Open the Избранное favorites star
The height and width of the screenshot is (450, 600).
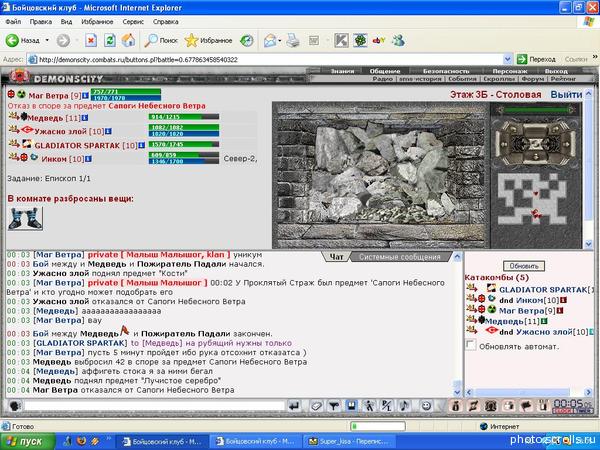click(x=209, y=40)
